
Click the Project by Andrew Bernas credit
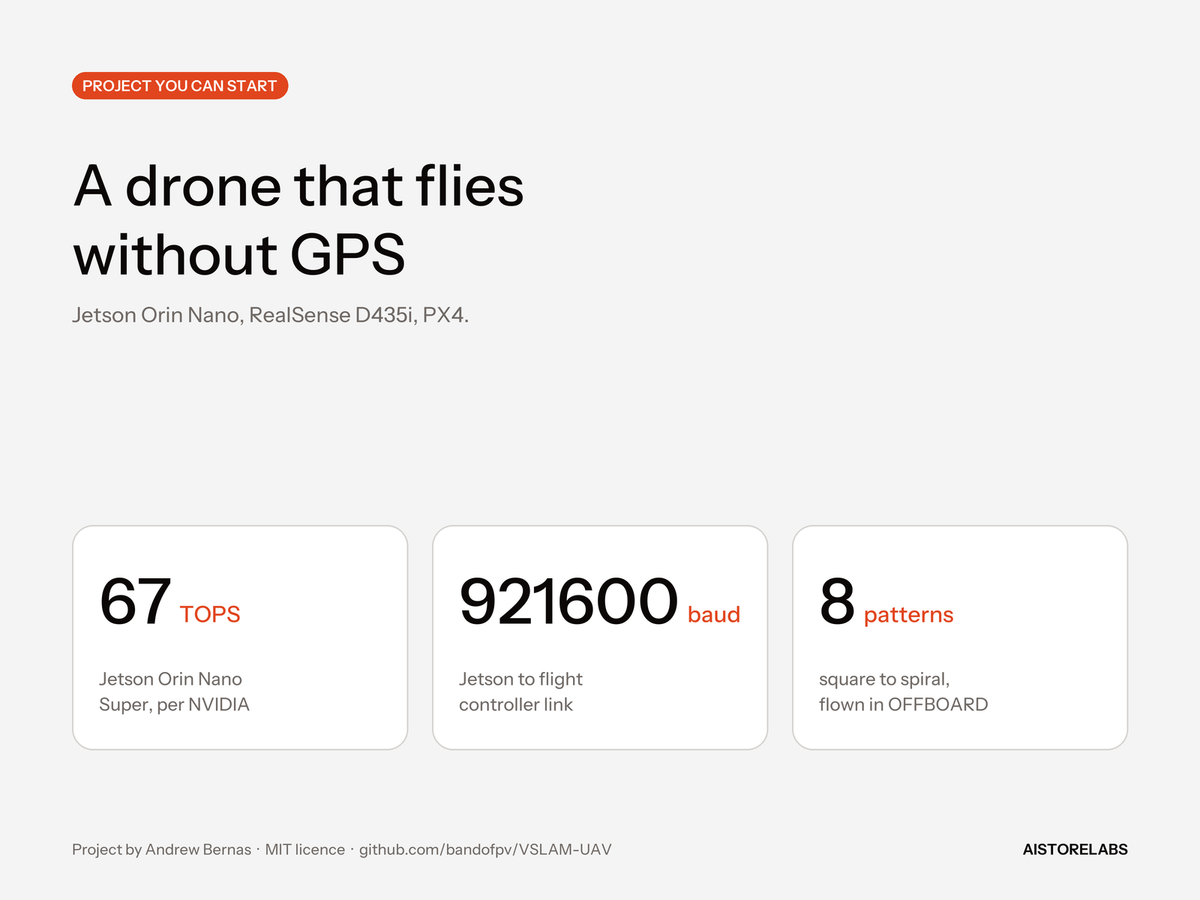[162, 850]
